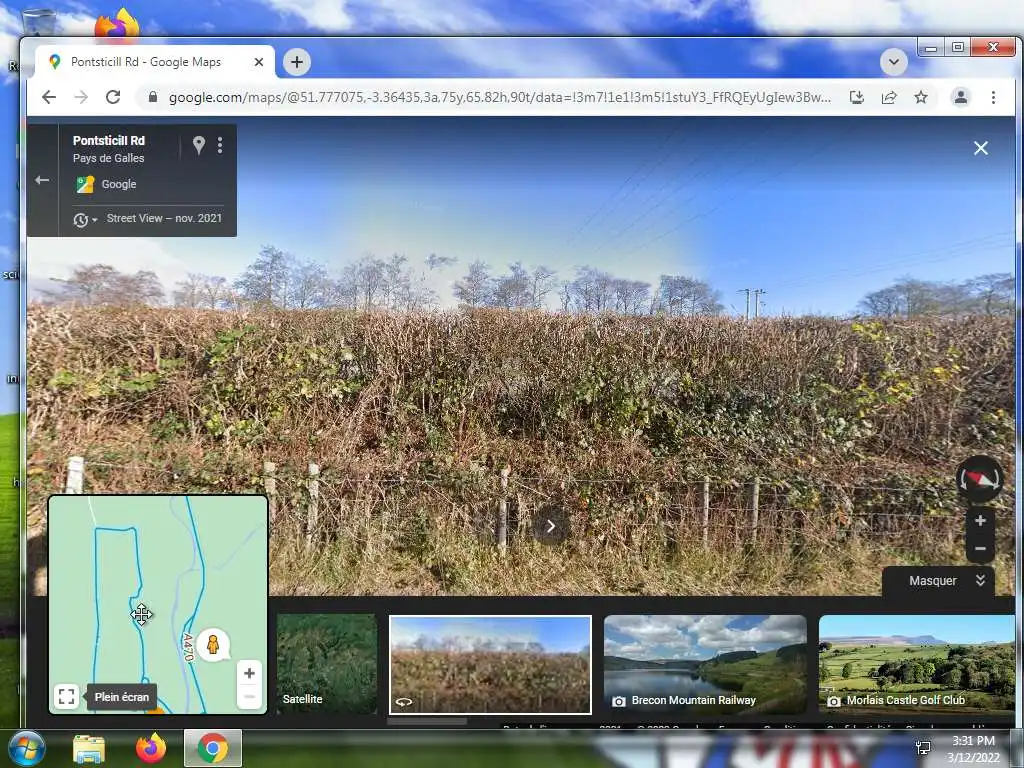
Task: Zoom out on the minimap
Action: [x=249, y=697]
